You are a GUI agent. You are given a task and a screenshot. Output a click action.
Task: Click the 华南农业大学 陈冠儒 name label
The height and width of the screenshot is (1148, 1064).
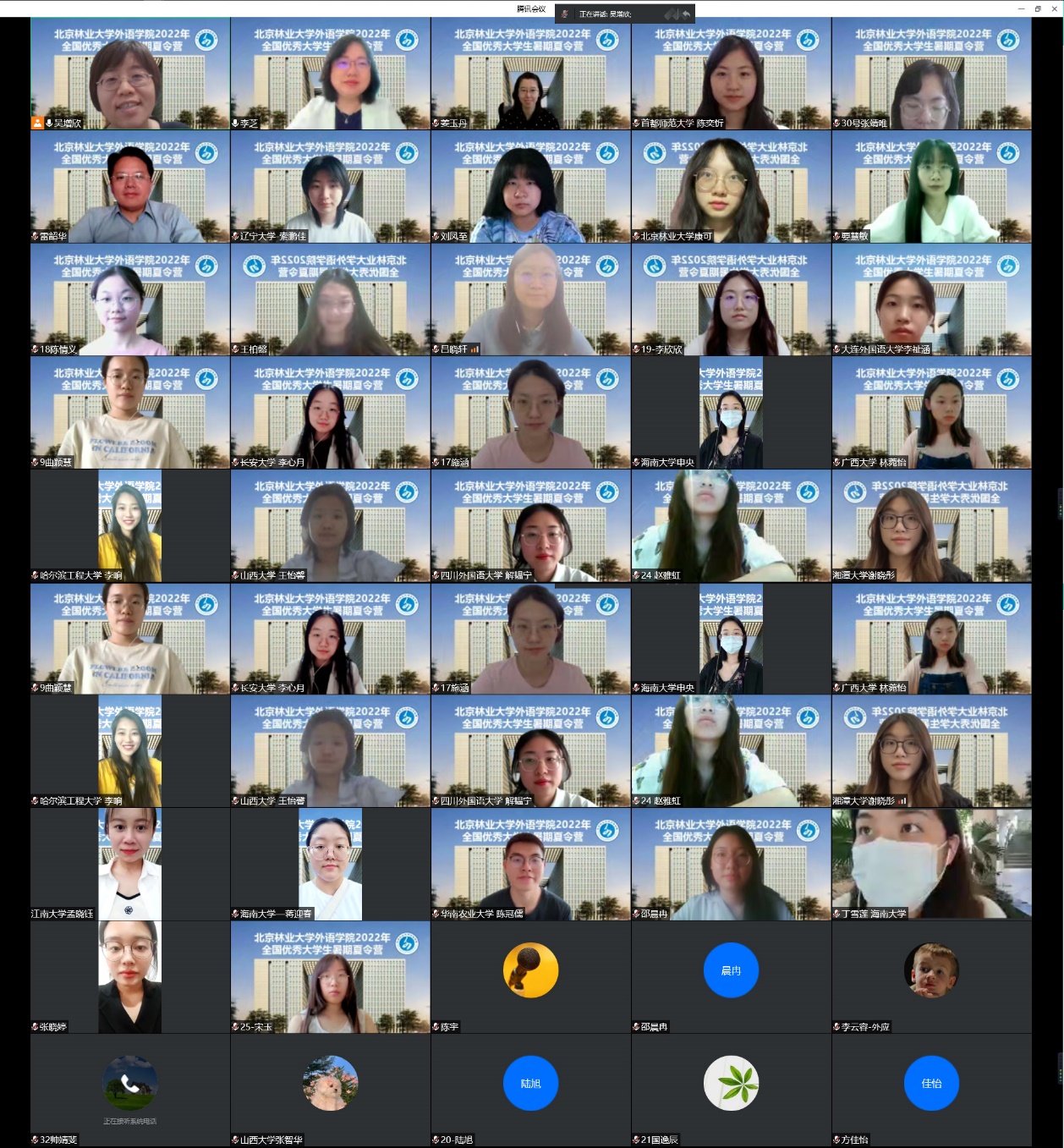pyautogui.click(x=481, y=914)
